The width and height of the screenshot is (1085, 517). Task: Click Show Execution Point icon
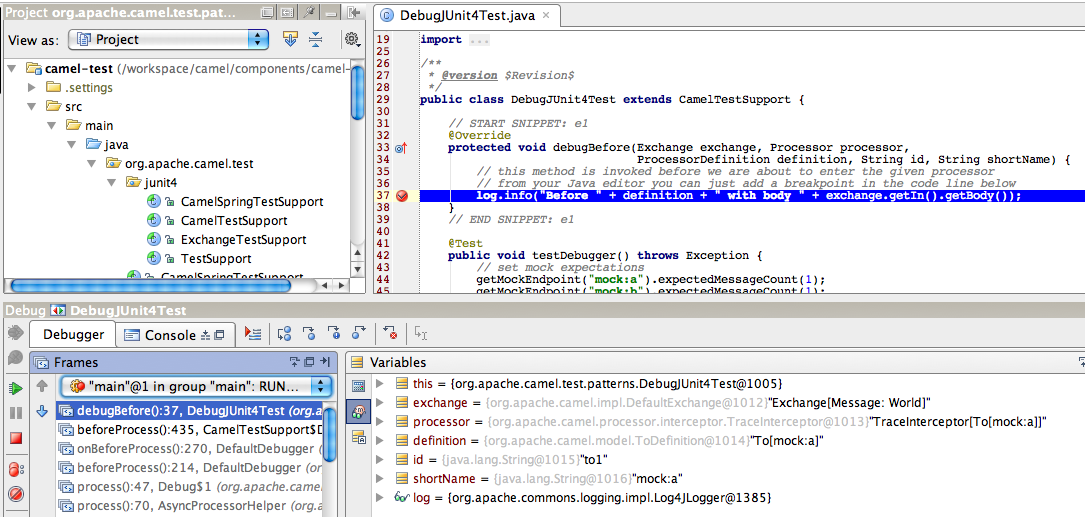click(253, 334)
